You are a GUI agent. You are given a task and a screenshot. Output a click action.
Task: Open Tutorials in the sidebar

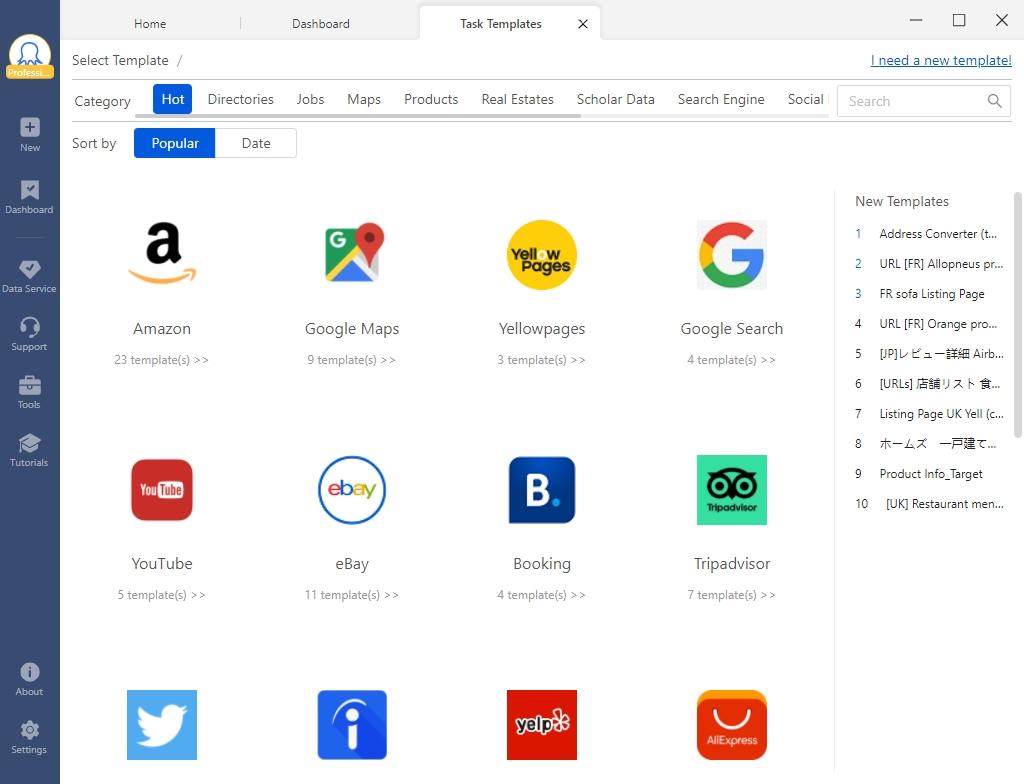coord(29,450)
